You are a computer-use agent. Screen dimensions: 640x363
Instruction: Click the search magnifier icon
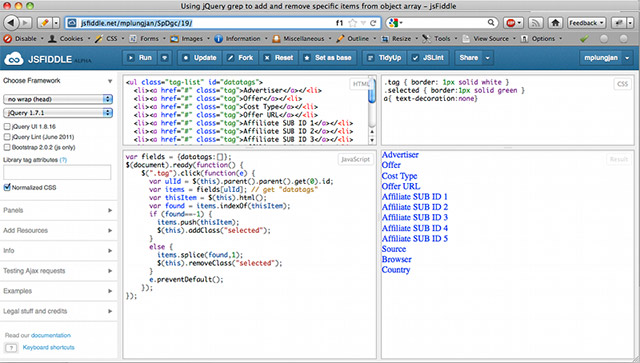coord(491,22)
